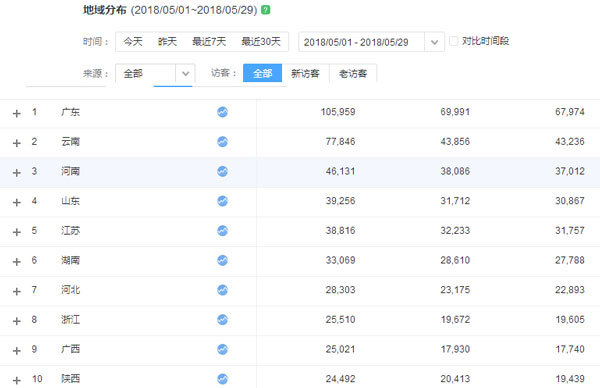
Task: Choose the 最近7天 time range
Action: tap(209, 42)
